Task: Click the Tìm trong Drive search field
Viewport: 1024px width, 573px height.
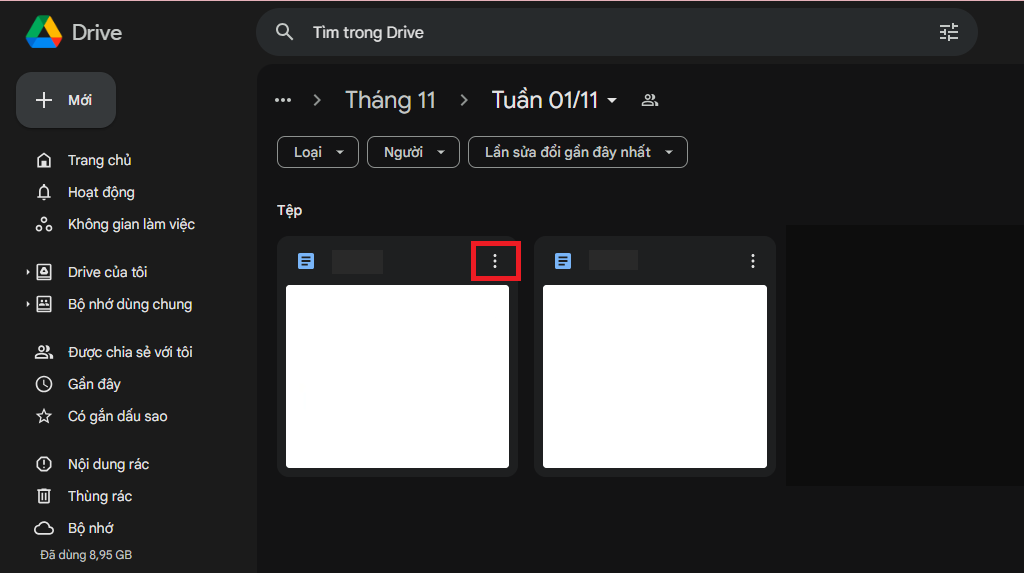Action: pyautogui.click(x=600, y=32)
